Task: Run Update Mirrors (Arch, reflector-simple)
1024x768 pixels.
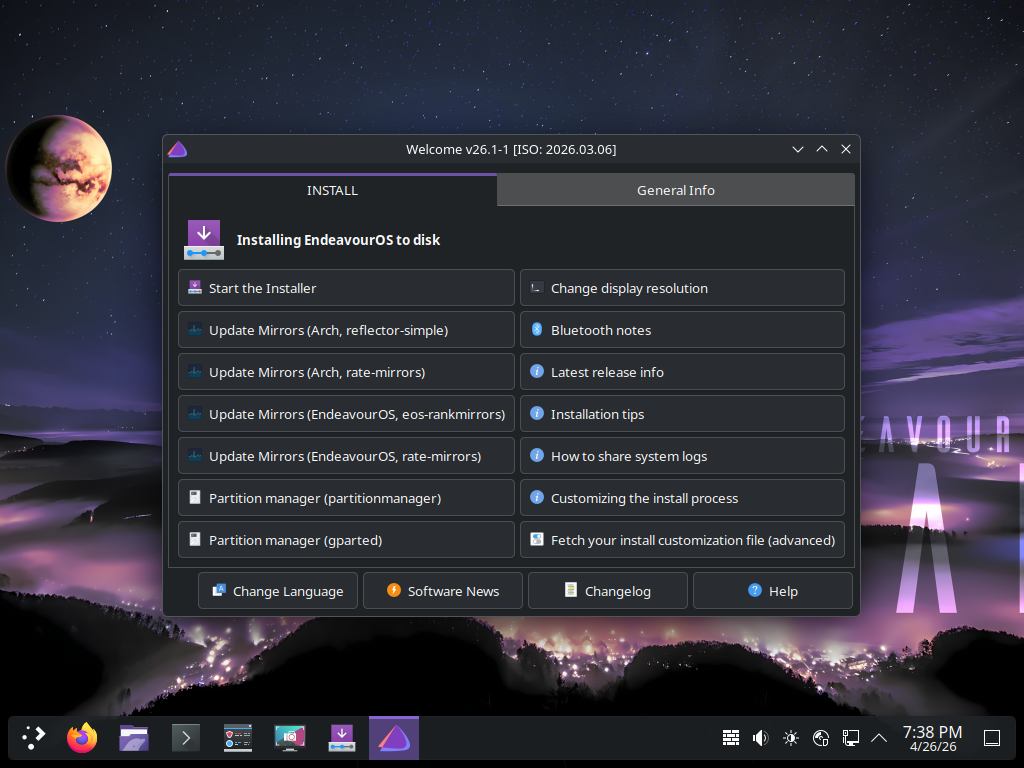Action: (x=346, y=330)
